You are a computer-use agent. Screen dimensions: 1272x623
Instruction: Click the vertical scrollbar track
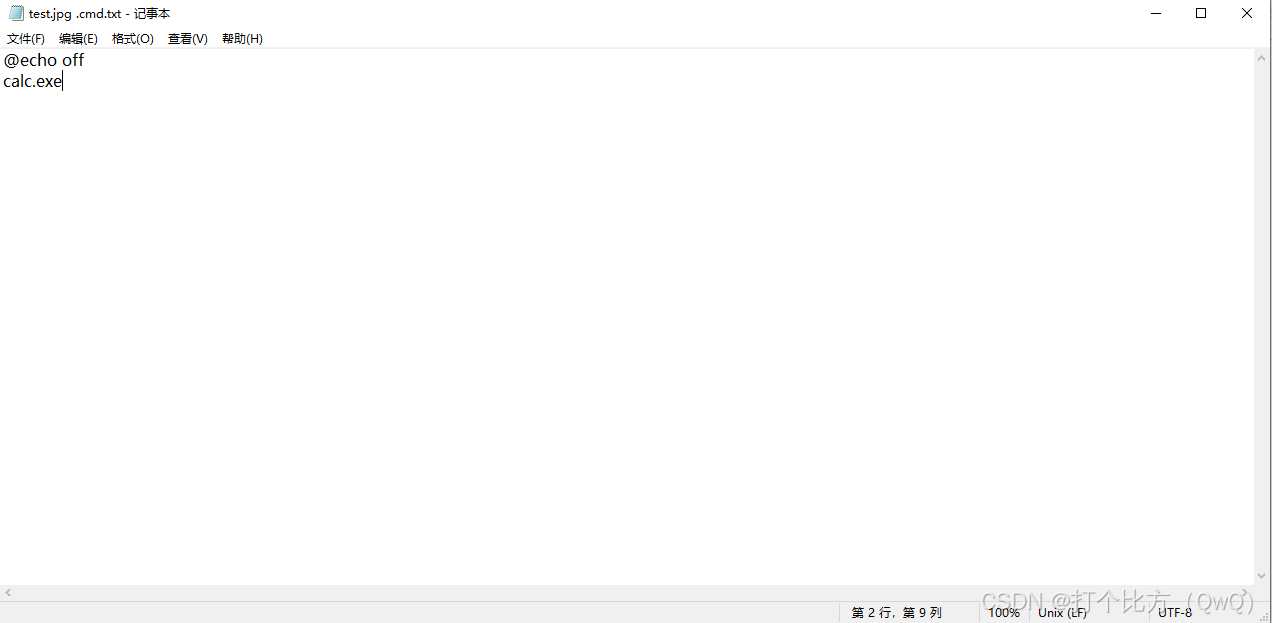click(x=1262, y=318)
